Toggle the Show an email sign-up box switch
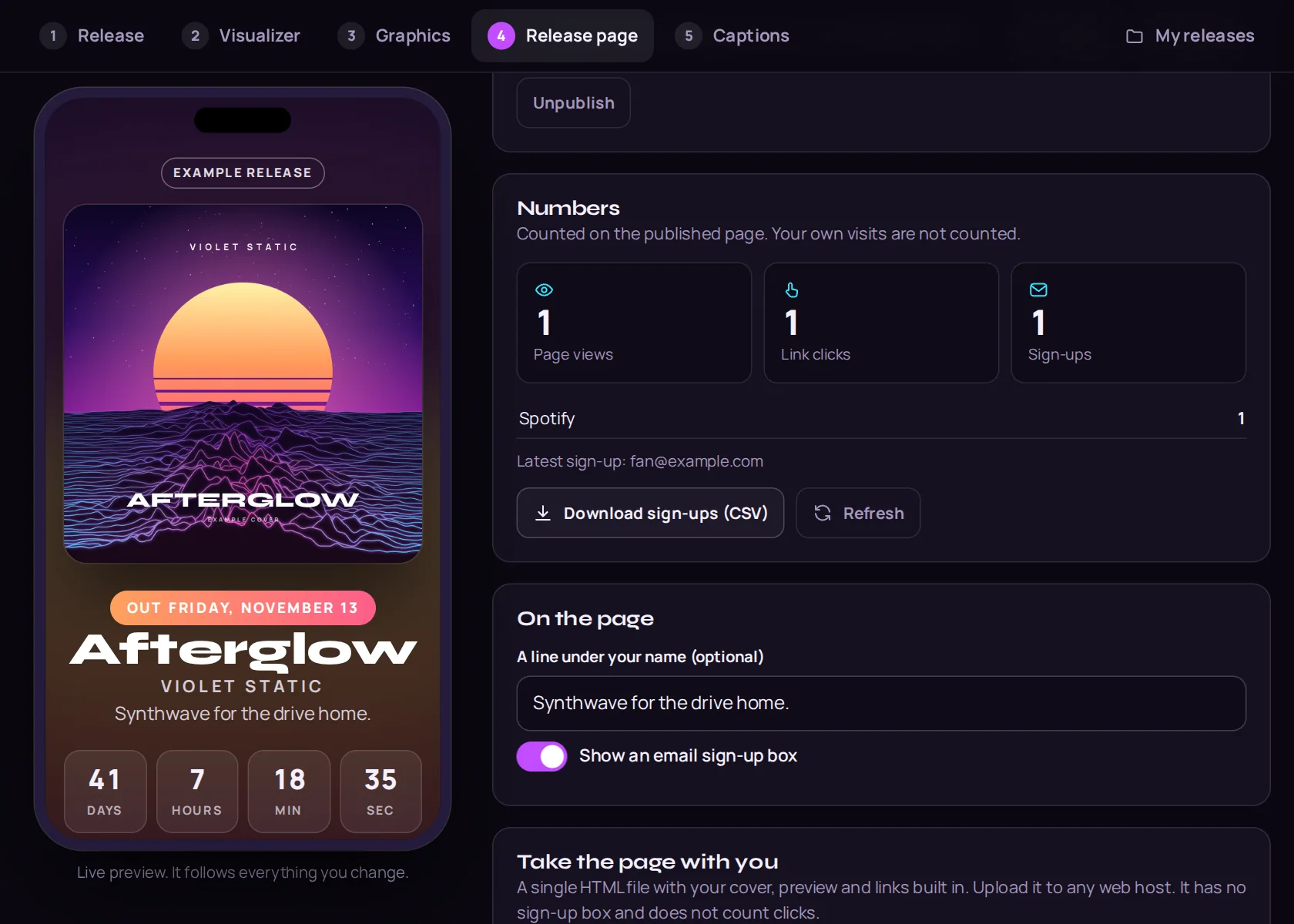The image size is (1294, 924). (x=541, y=756)
